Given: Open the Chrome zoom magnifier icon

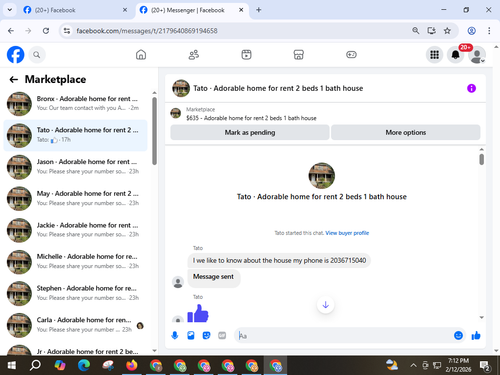Looking at the screenshot, I should click(x=416, y=31).
